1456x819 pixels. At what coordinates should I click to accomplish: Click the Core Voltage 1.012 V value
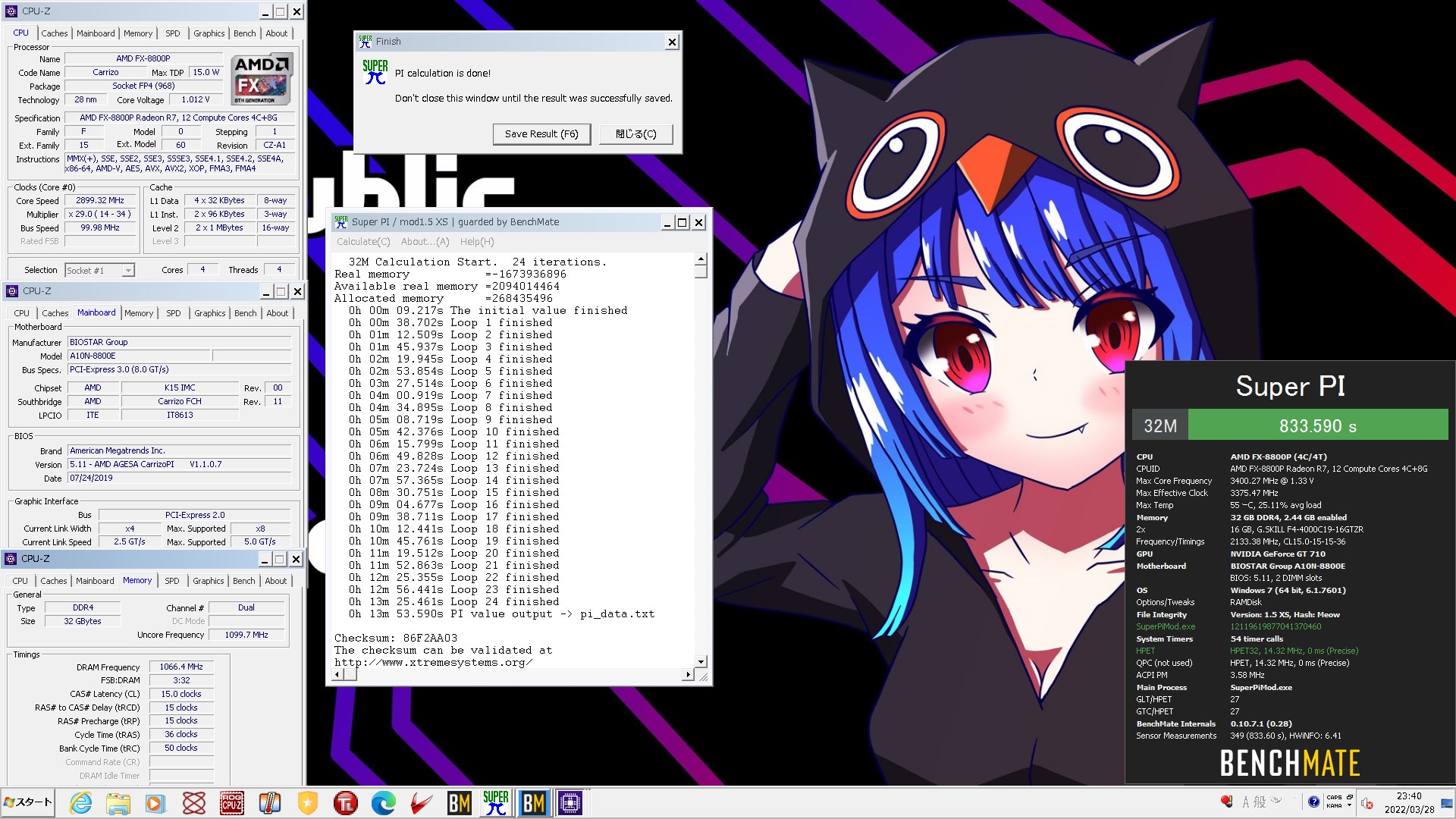coord(196,100)
